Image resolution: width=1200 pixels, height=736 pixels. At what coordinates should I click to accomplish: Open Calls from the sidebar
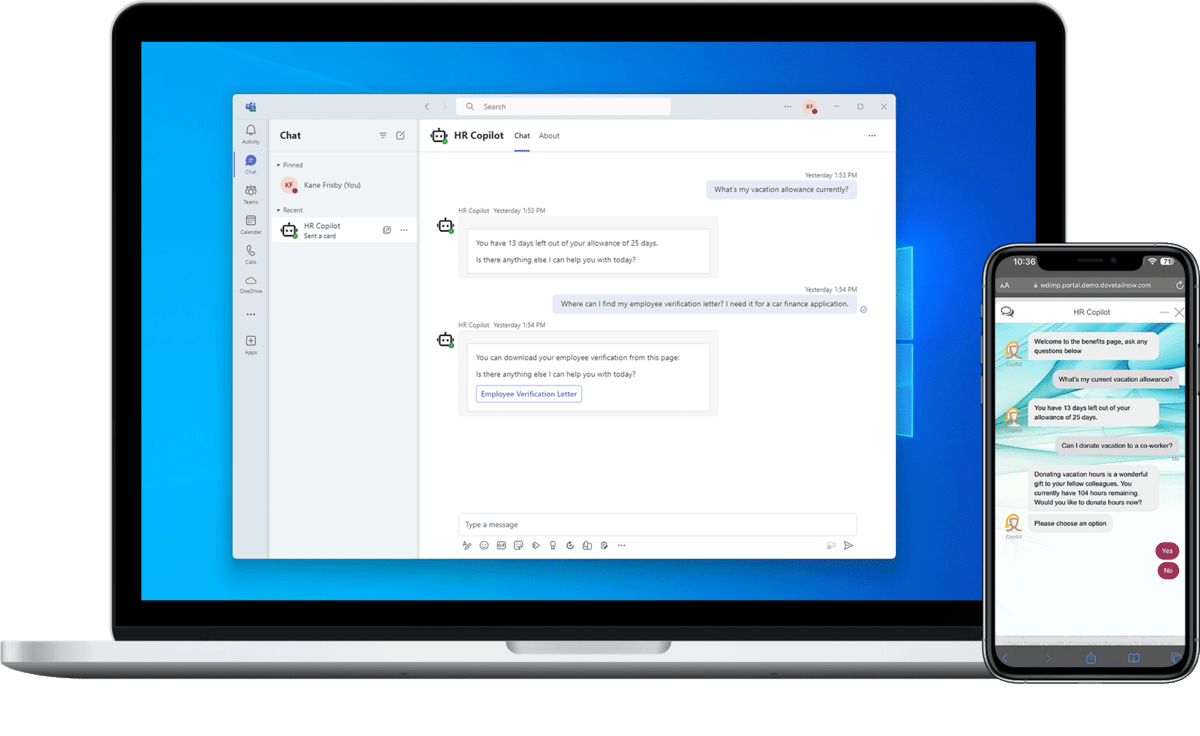coord(250,253)
